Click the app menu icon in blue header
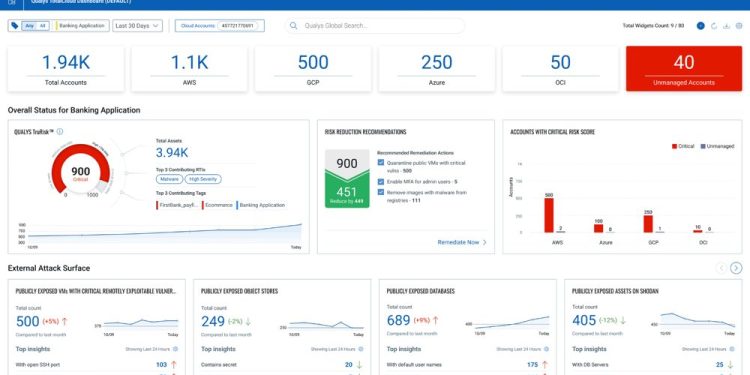Screen dimensions: 750x375 (x=11, y=3)
